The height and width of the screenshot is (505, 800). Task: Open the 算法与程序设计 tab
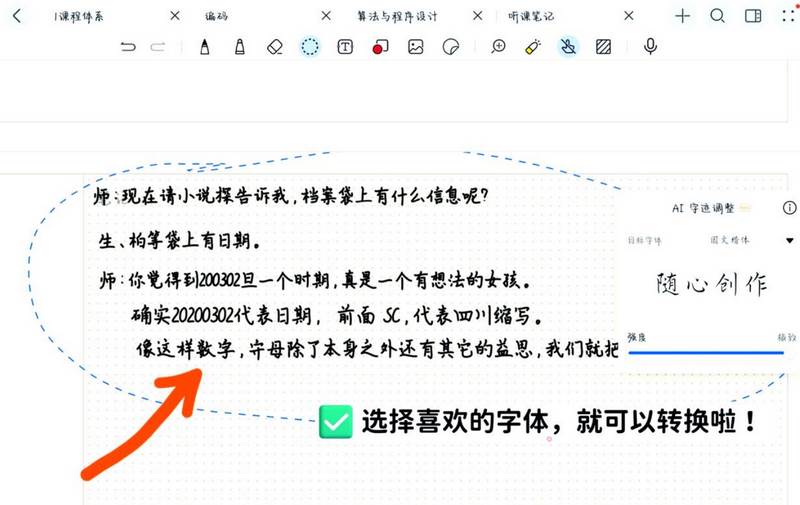point(397,16)
